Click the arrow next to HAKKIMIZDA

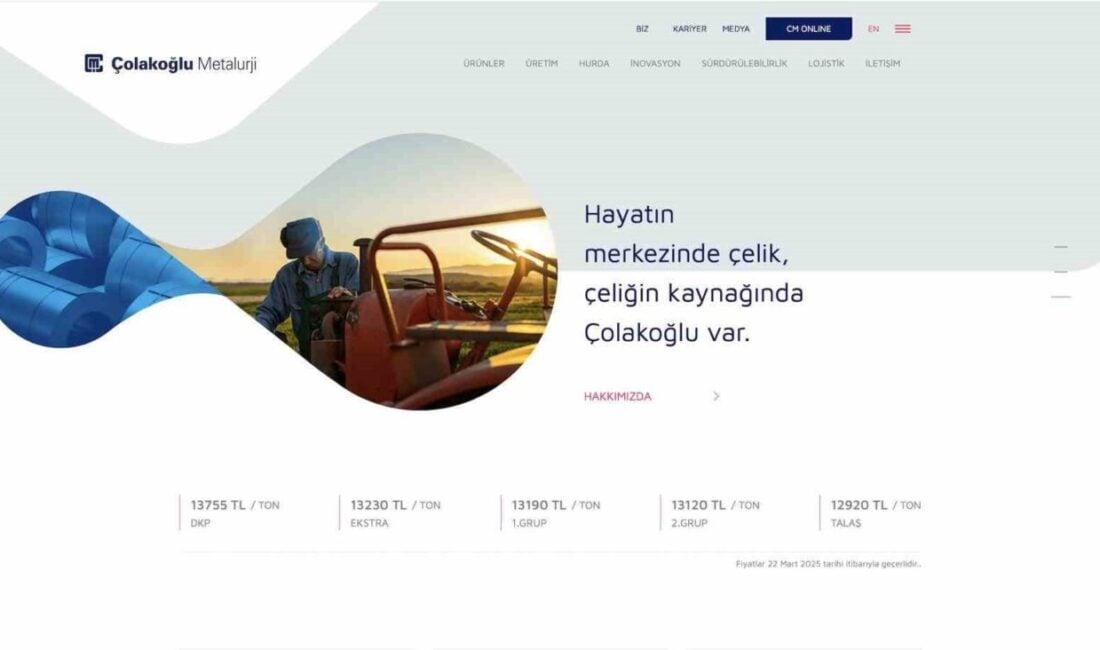[x=716, y=396]
